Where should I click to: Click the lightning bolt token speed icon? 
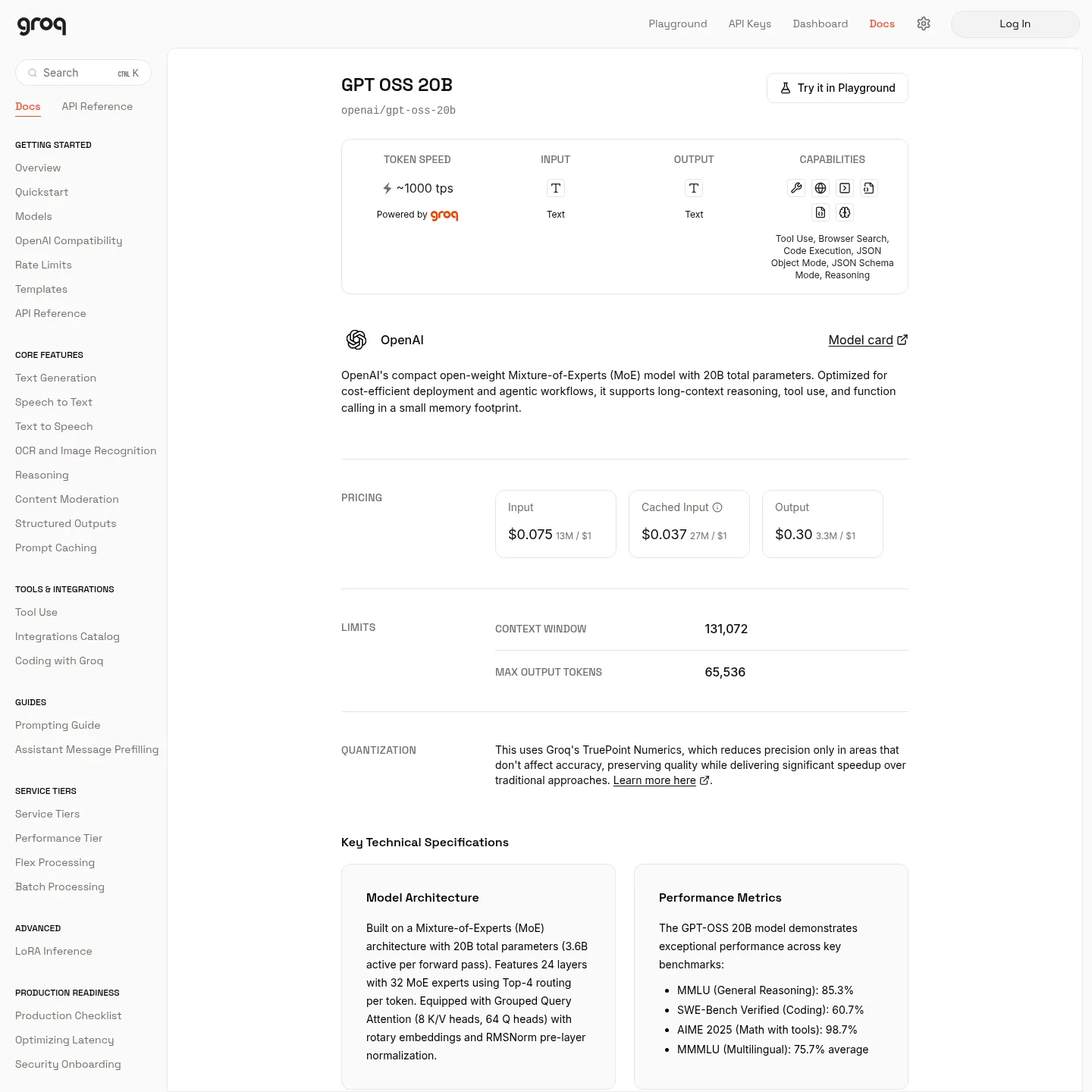388,188
